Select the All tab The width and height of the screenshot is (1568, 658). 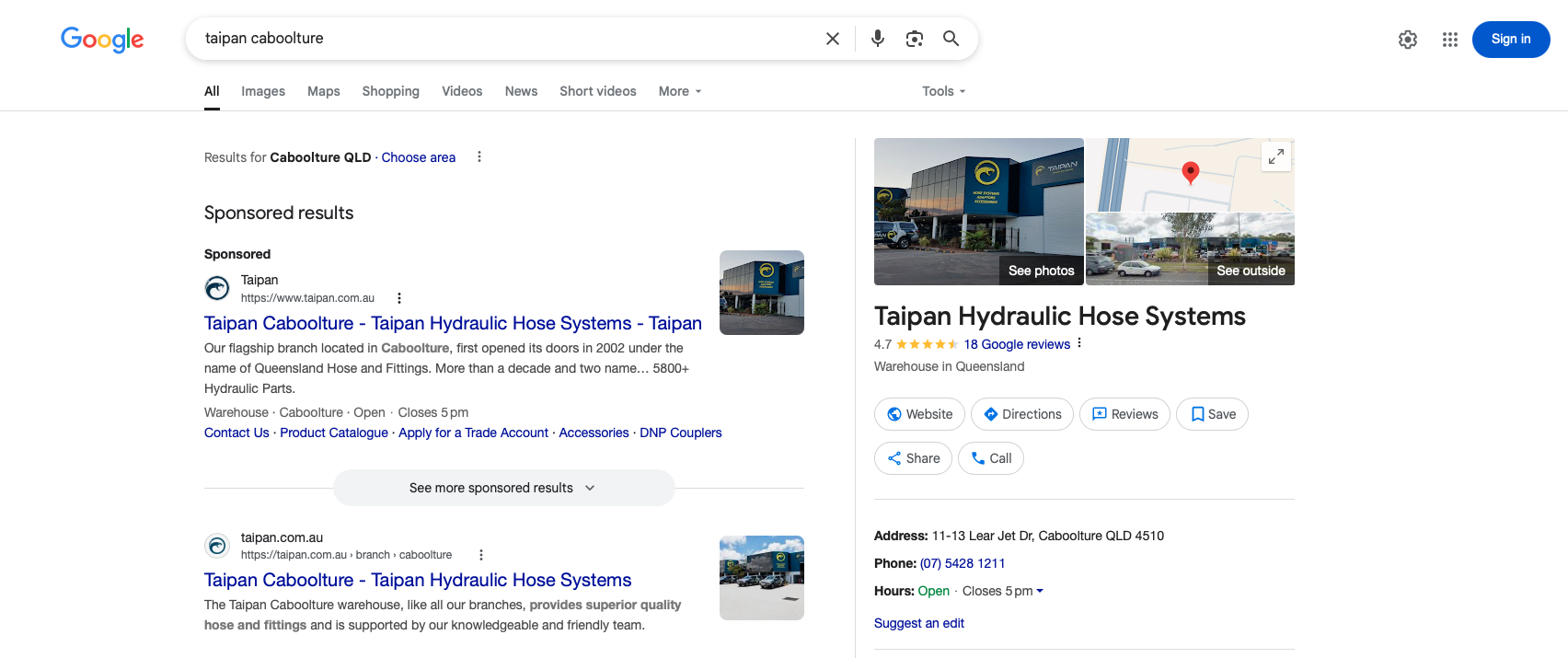[x=212, y=91]
